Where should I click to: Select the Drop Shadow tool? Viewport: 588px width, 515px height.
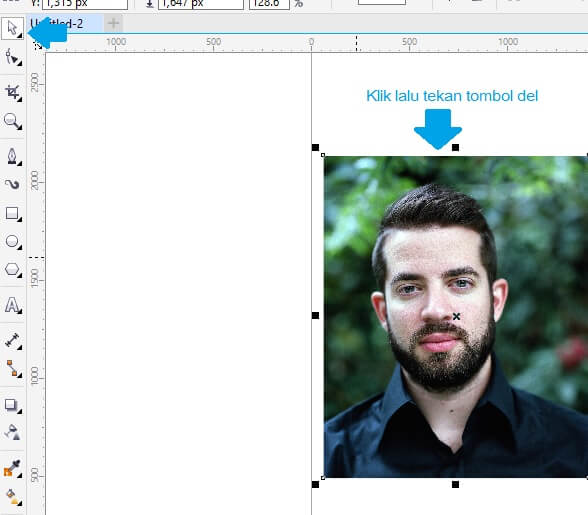pos(13,405)
